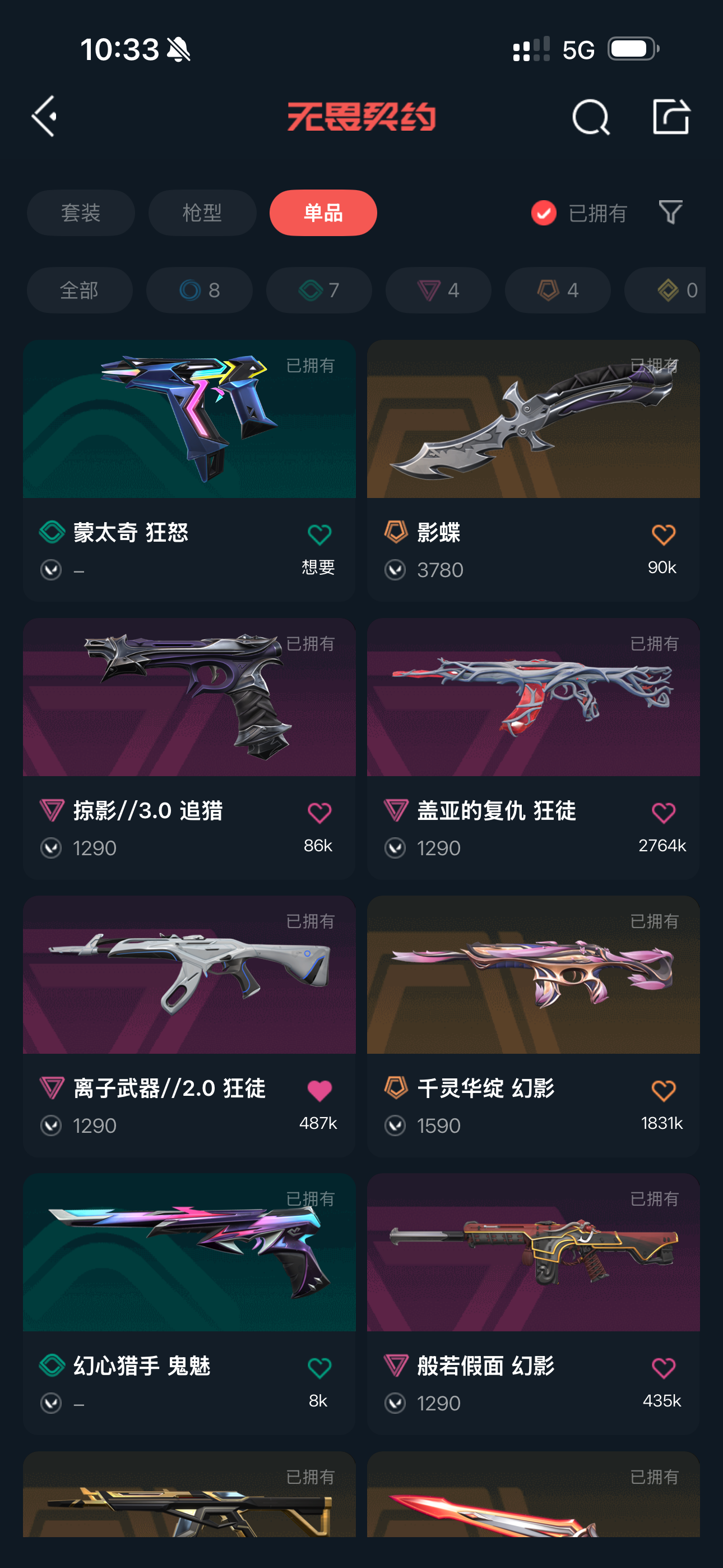Open the search magnifier icon
The height and width of the screenshot is (1568, 723).
click(590, 117)
